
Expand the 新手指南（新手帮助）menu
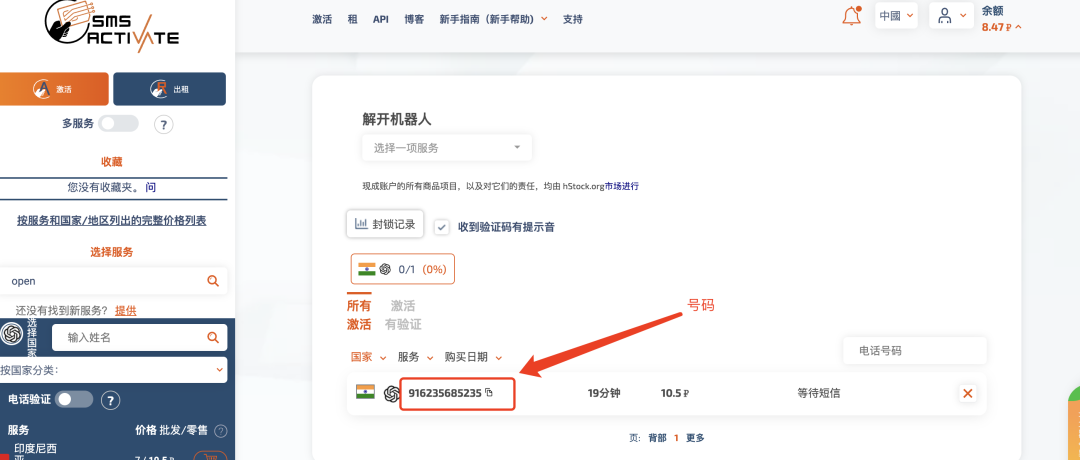click(493, 19)
